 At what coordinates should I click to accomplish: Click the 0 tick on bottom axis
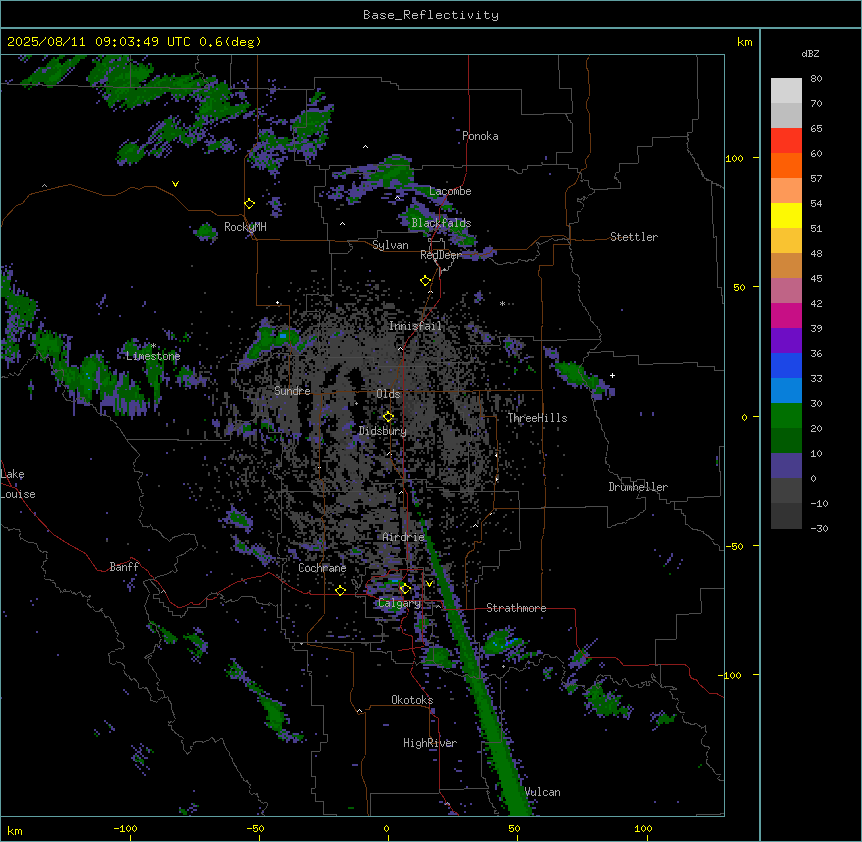tap(386, 828)
